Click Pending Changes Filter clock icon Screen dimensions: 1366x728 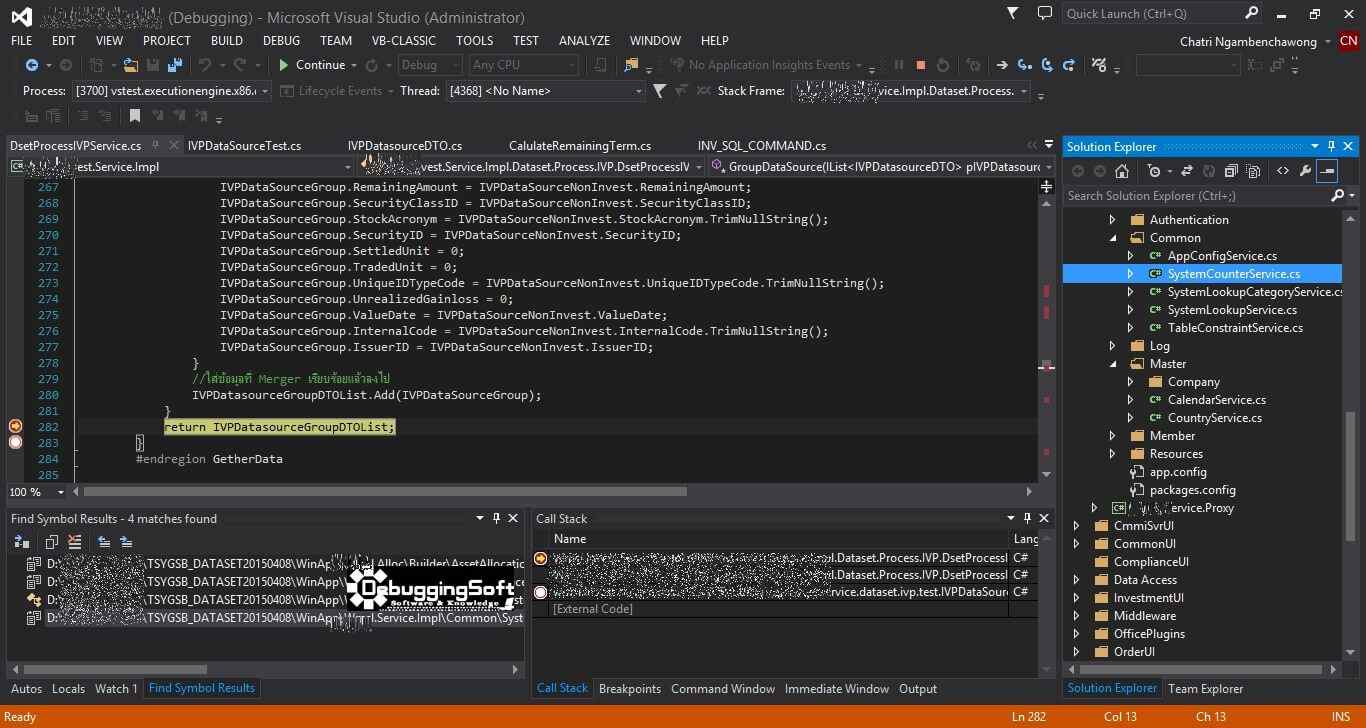(x=1154, y=171)
